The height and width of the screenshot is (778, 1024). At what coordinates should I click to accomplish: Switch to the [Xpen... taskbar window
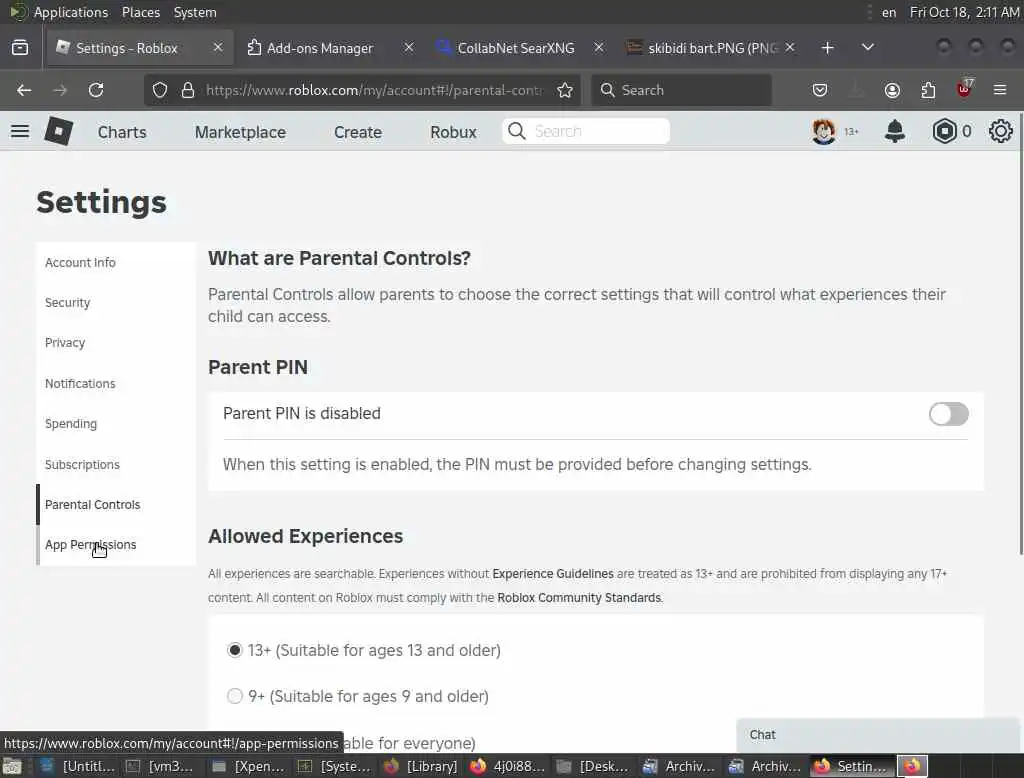(x=249, y=766)
